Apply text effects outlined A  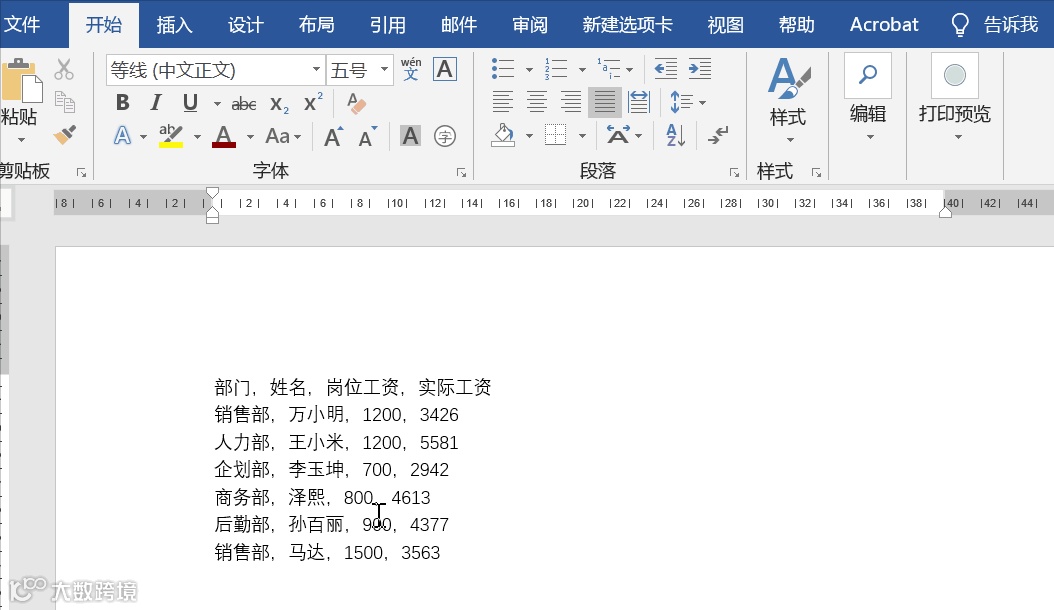coord(122,136)
